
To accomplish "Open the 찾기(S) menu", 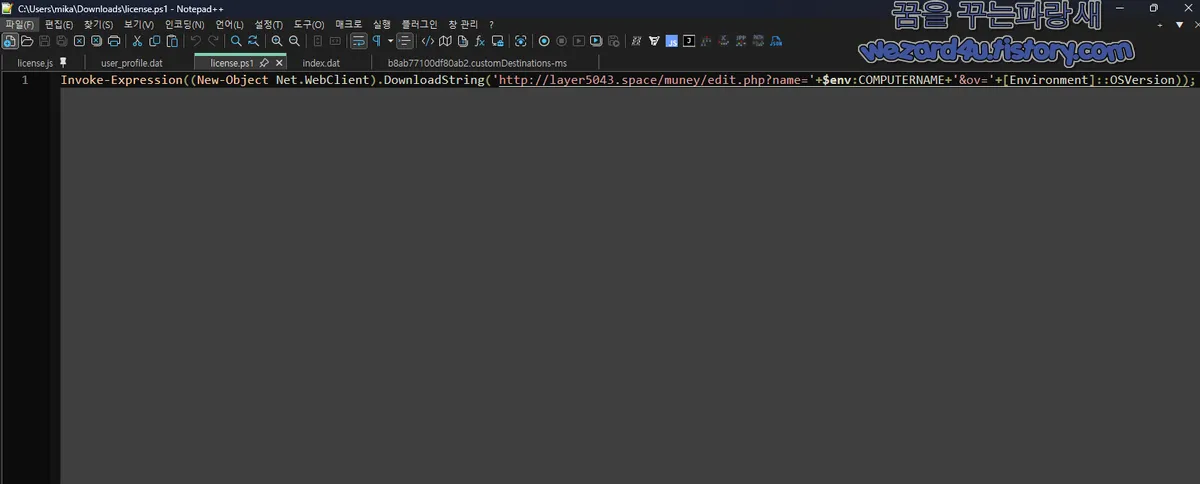I will [98, 24].
